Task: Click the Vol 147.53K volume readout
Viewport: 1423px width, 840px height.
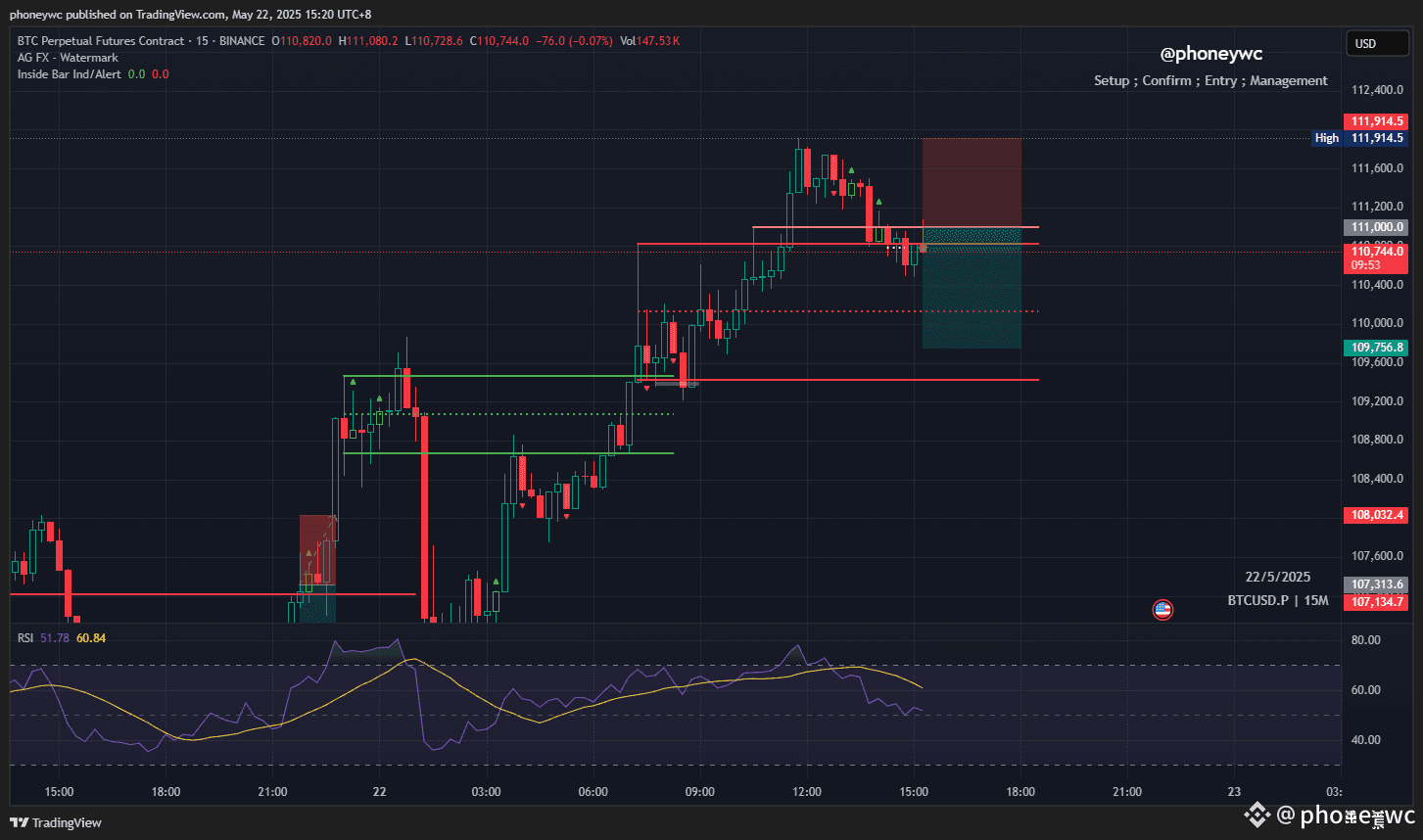Action: tap(649, 41)
